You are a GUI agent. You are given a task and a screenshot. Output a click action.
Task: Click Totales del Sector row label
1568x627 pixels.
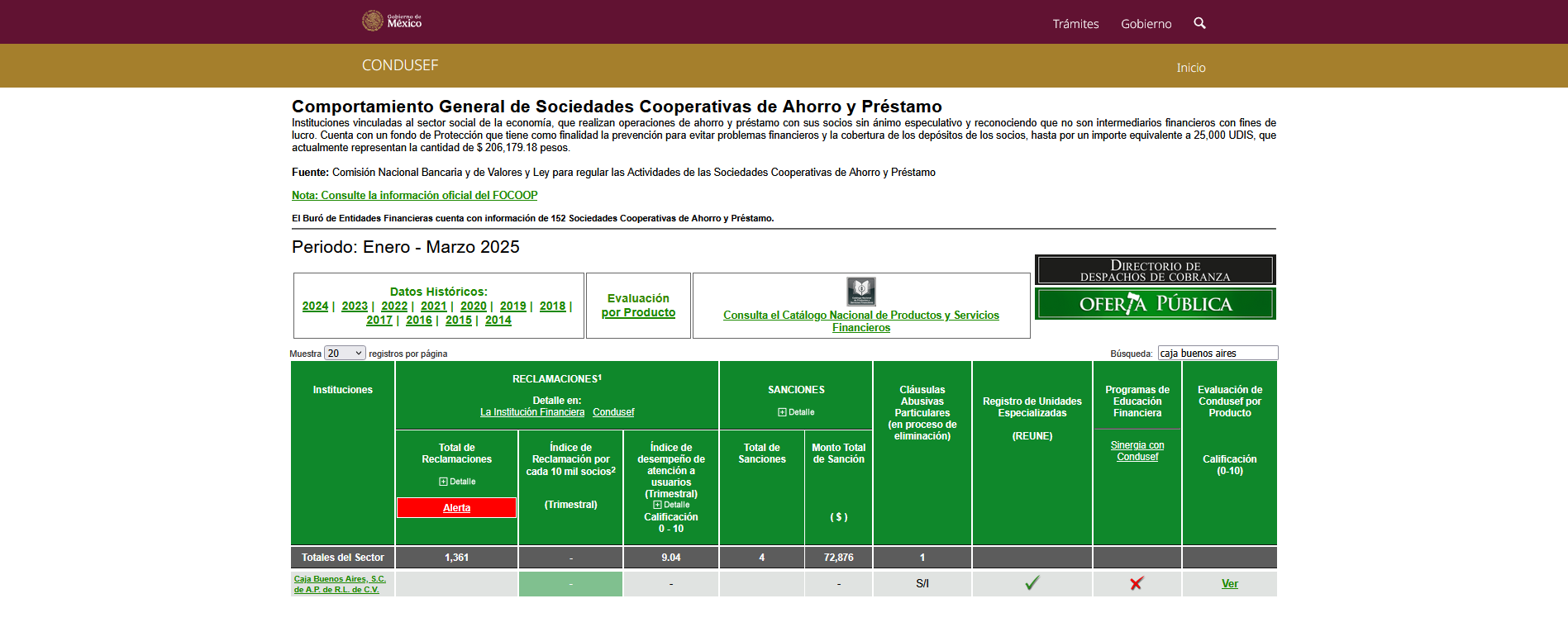[x=342, y=558]
